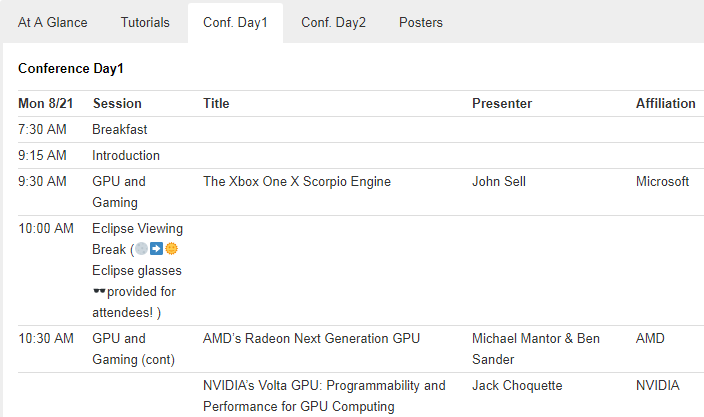
Task: Click the sunglasses emoji icon
Action: click(x=99, y=292)
